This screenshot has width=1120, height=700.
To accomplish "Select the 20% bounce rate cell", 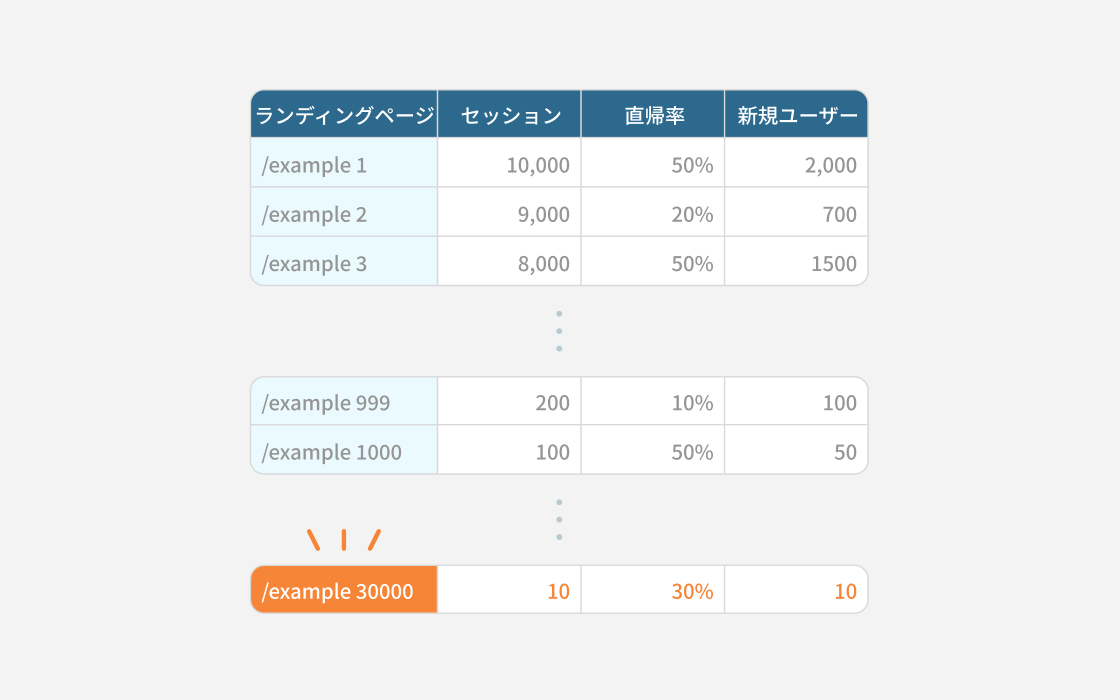I will [x=653, y=212].
